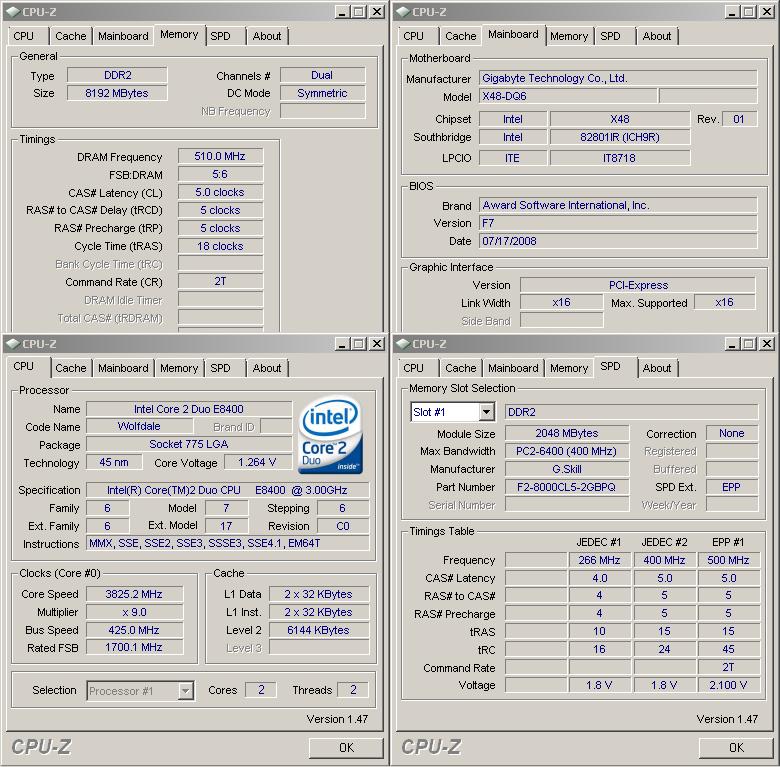Close the SPD tab CPU-Z window
This screenshot has height=767, width=780.
pyautogui.click(x=768, y=344)
